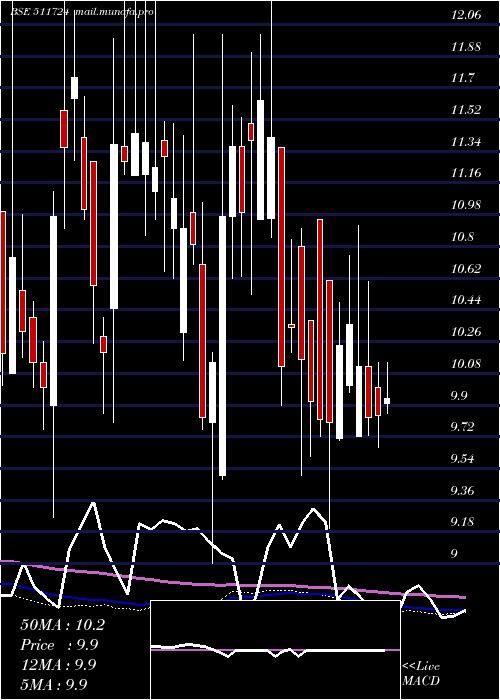Click the 5MA : 9.9 readout

click(54, 684)
